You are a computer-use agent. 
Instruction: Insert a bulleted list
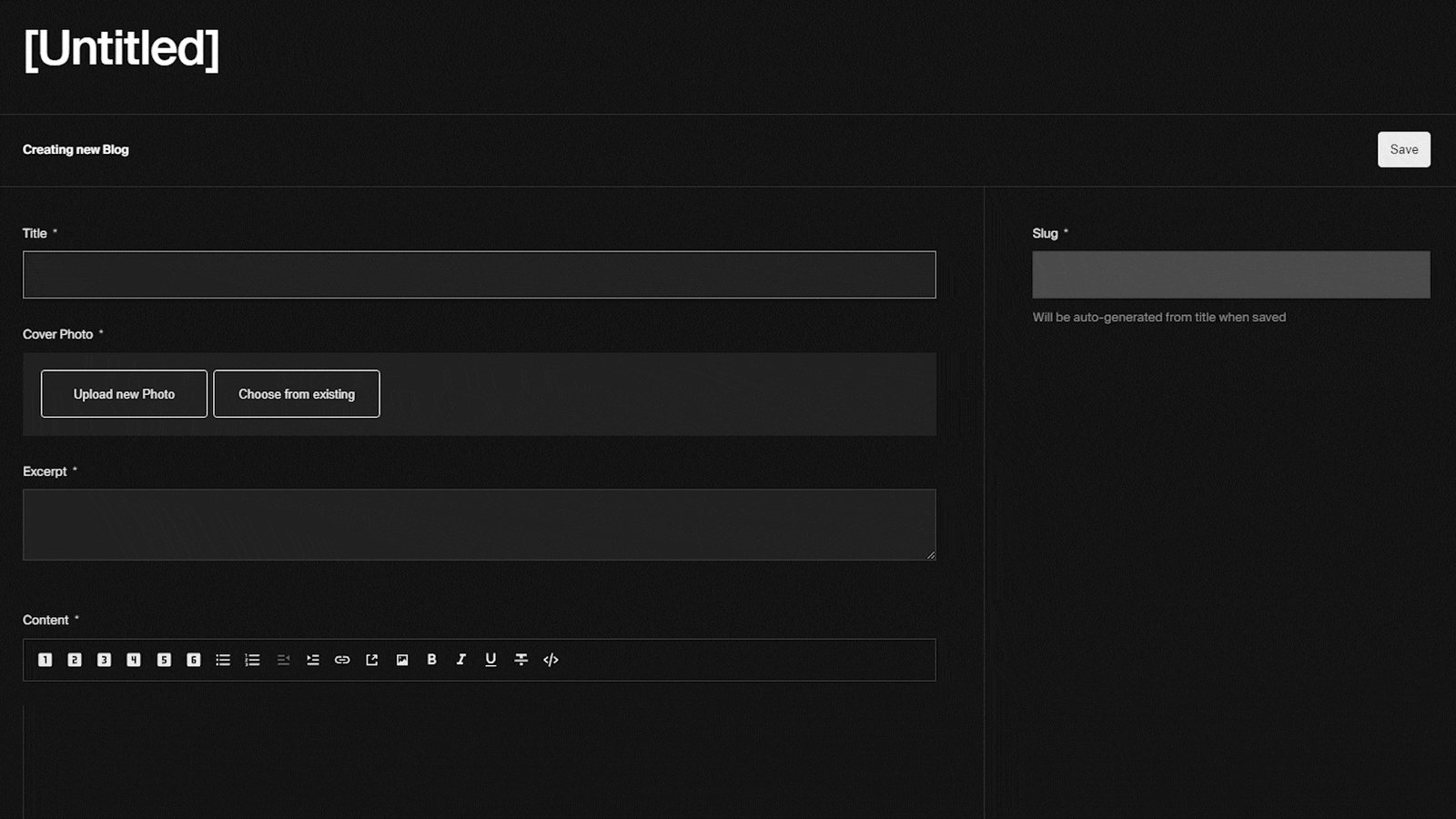(223, 660)
